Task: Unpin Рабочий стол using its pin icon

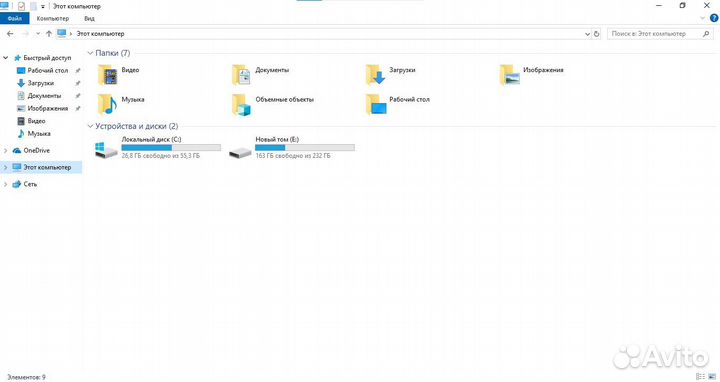Action: point(78,70)
